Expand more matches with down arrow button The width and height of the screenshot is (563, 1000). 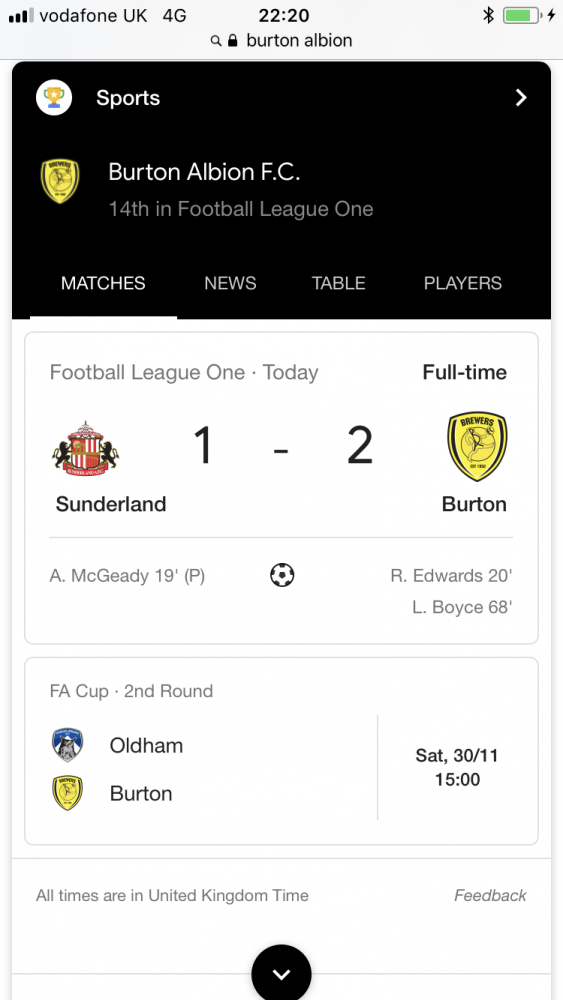281,974
